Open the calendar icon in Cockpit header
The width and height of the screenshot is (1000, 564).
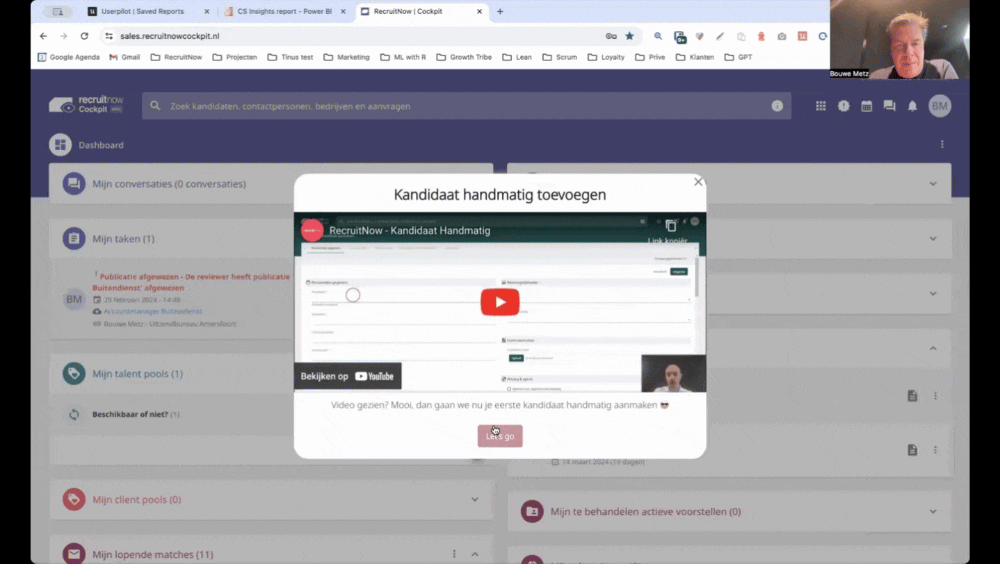click(x=866, y=106)
